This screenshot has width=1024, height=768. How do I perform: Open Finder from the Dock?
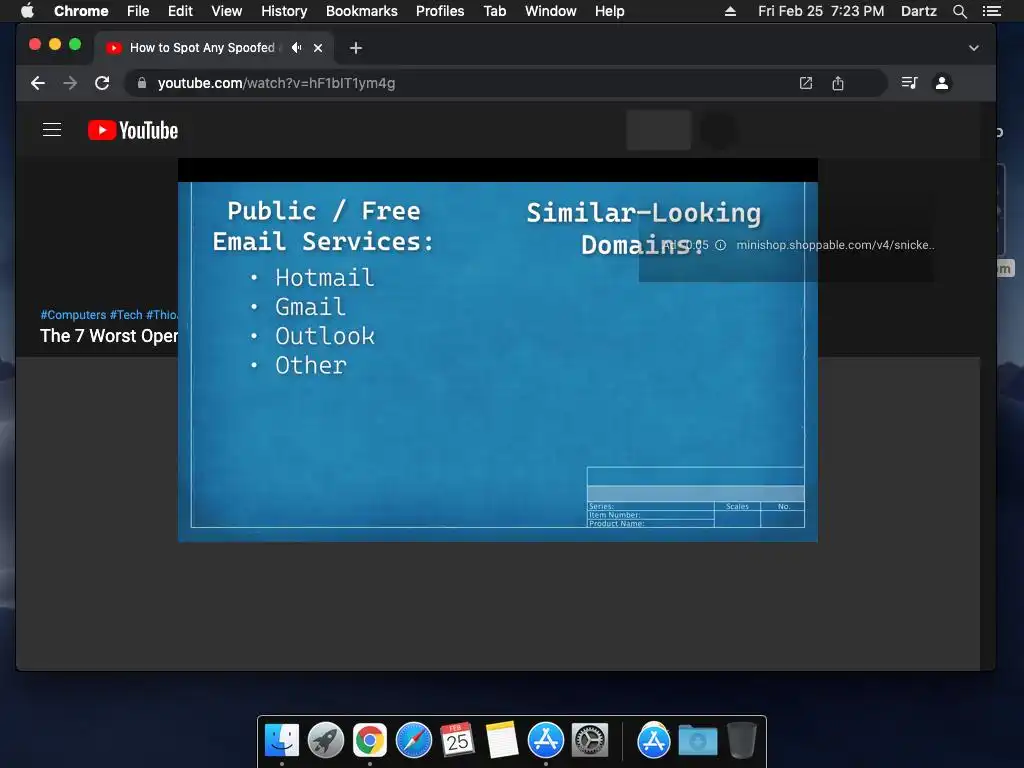click(281, 741)
